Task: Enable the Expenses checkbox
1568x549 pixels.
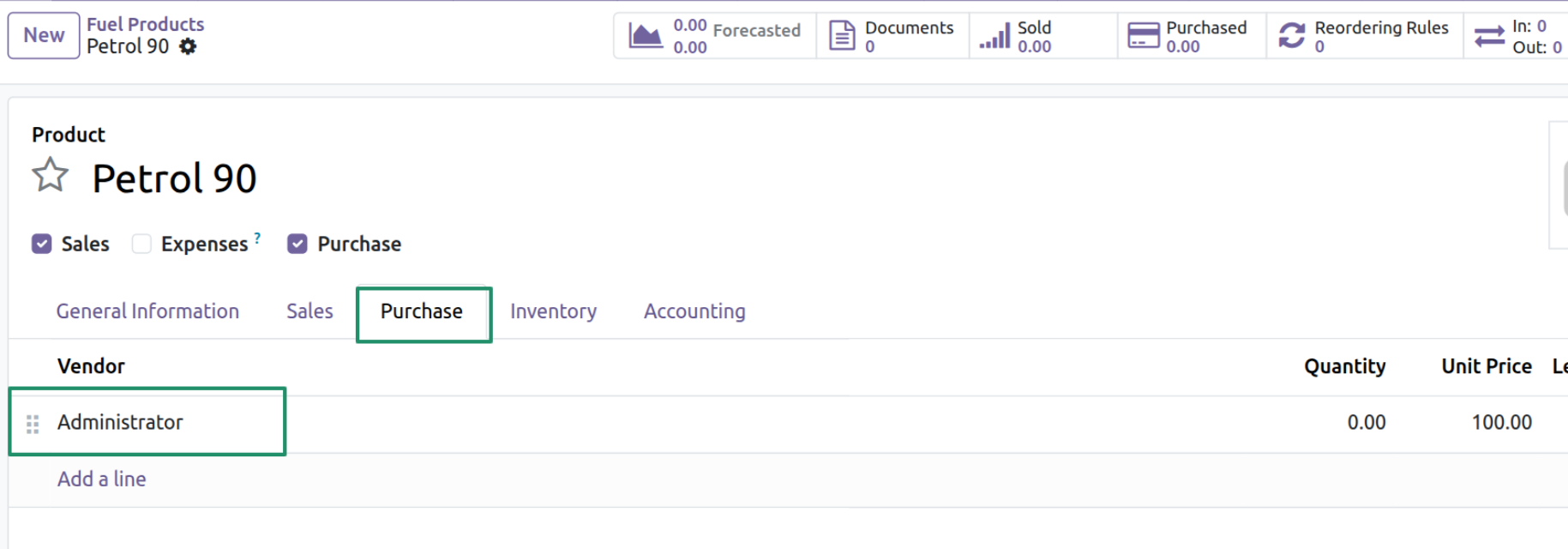Action: tap(141, 244)
